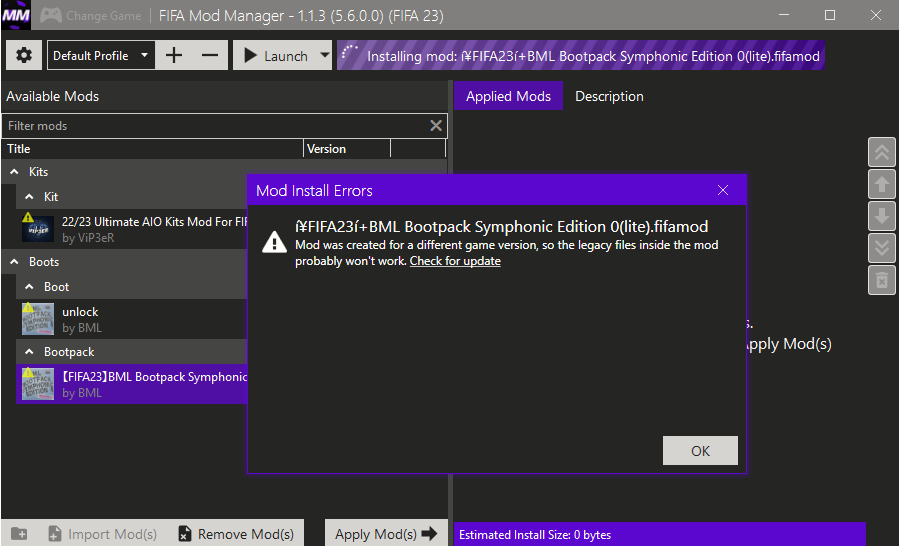Clear the mod filter with X
Viewport: 900px width, 546px height.
click(x=436, y=126)
